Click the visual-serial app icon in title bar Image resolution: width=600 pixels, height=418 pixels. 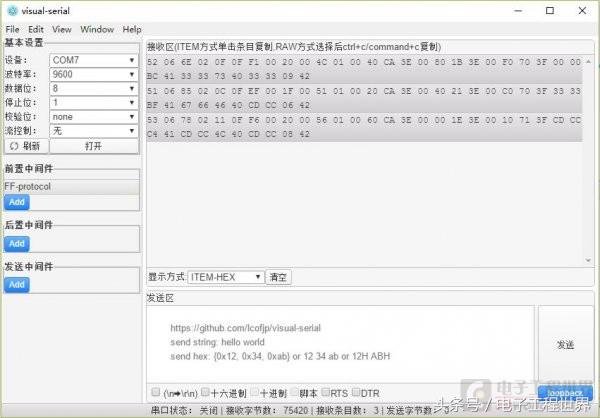point(12,11)
